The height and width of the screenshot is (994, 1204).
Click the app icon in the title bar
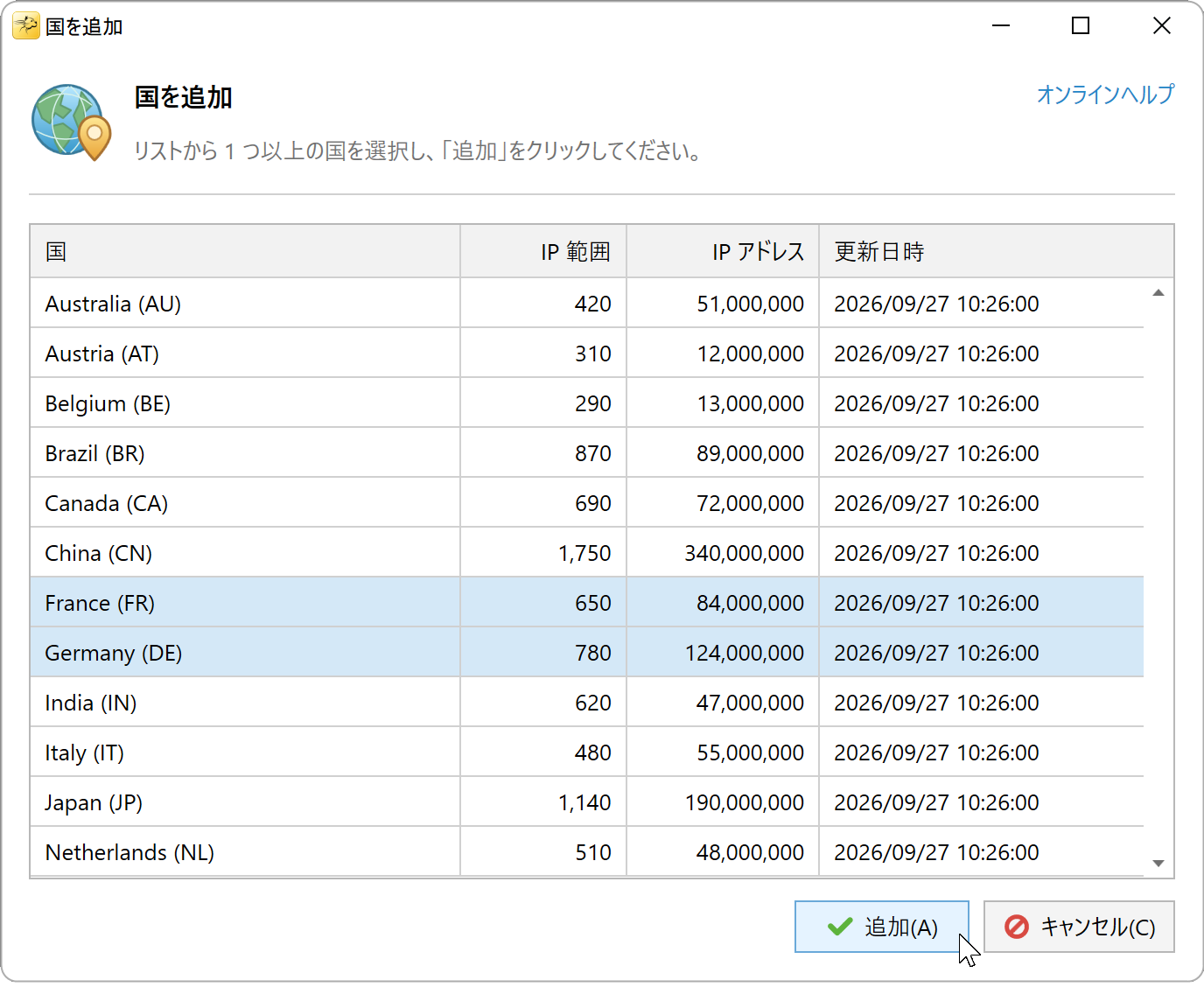tap(25, 26)
